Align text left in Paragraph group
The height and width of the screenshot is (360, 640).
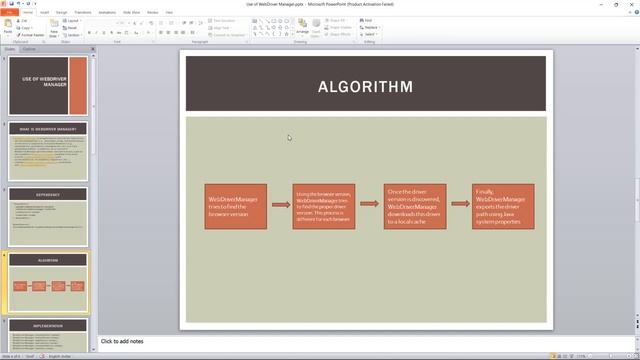tap(161, 33)
